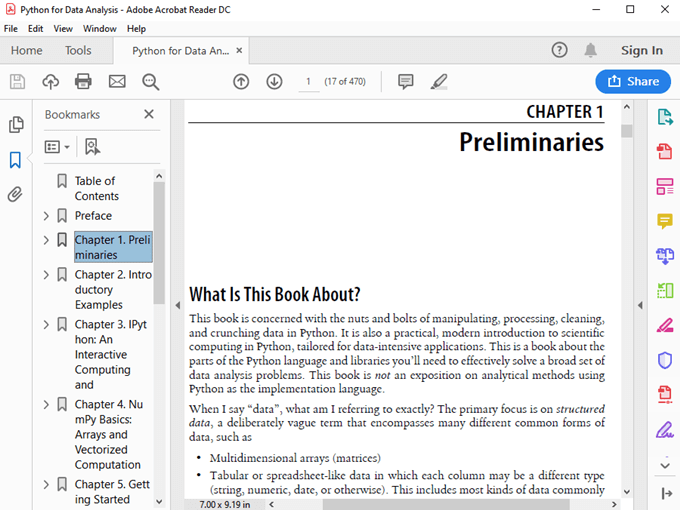Open the Edit menu
Image resolution: width=680 pixels, height=510 pixels.
click(36, 29)
